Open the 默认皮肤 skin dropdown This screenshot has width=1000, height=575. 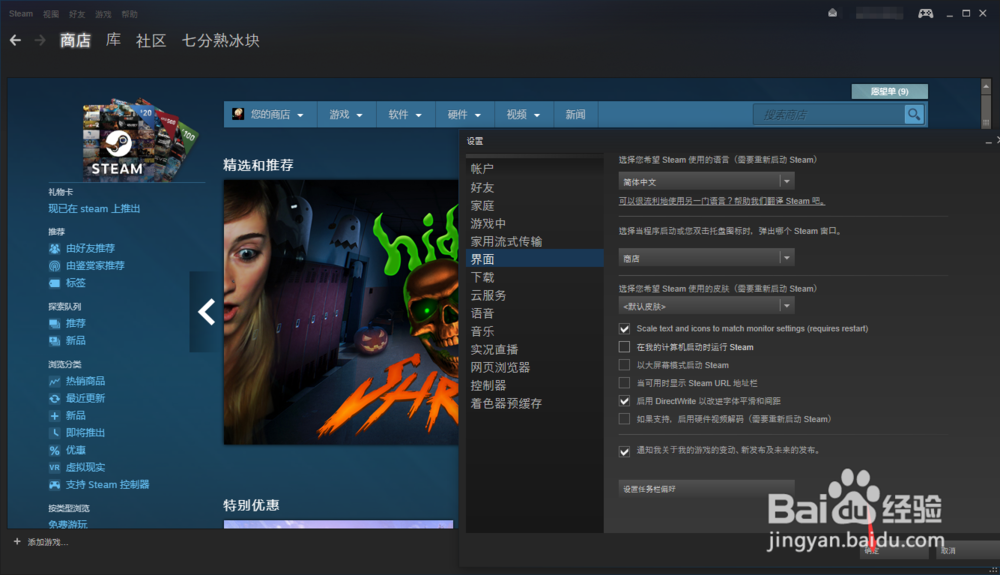706,306
